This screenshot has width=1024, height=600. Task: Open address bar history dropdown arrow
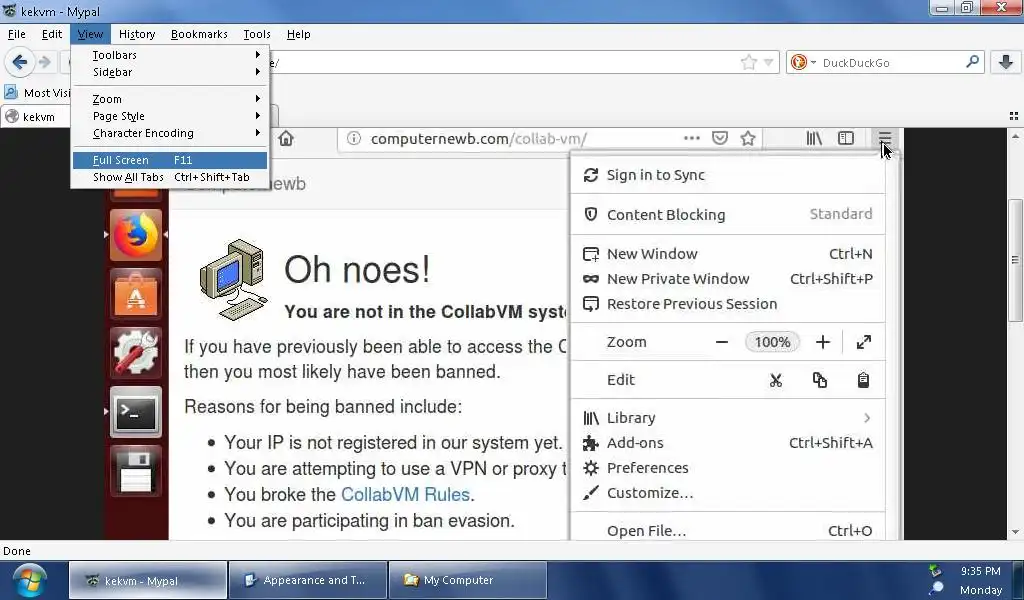point(769,63)
